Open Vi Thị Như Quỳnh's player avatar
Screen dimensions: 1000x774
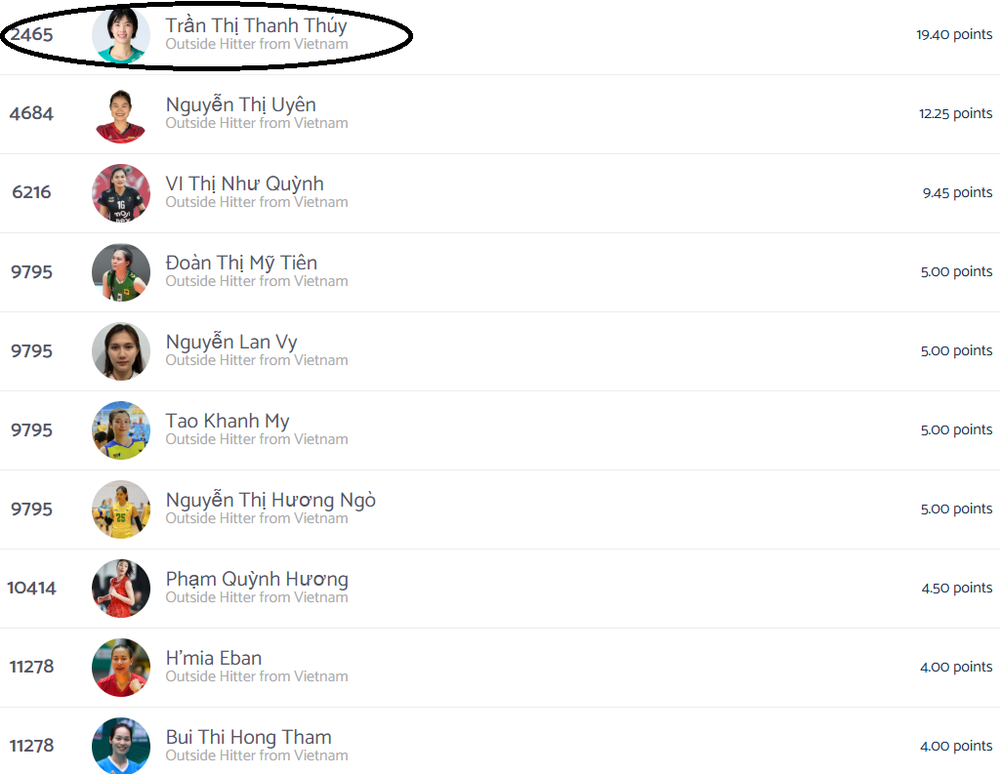point(121,193)
